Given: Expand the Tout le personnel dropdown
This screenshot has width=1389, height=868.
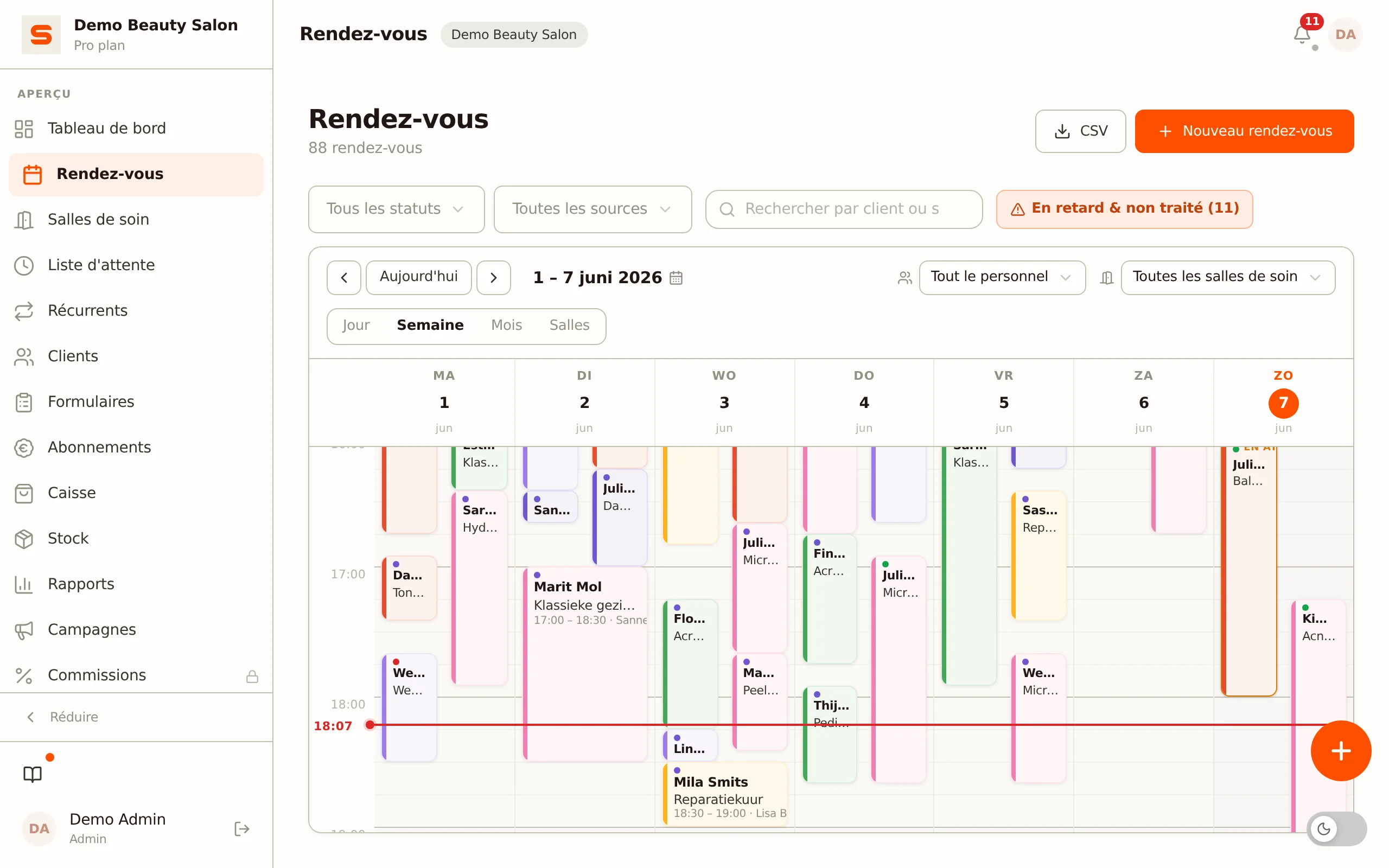Looking at the screenshot, I should [x=1002, y=278].
